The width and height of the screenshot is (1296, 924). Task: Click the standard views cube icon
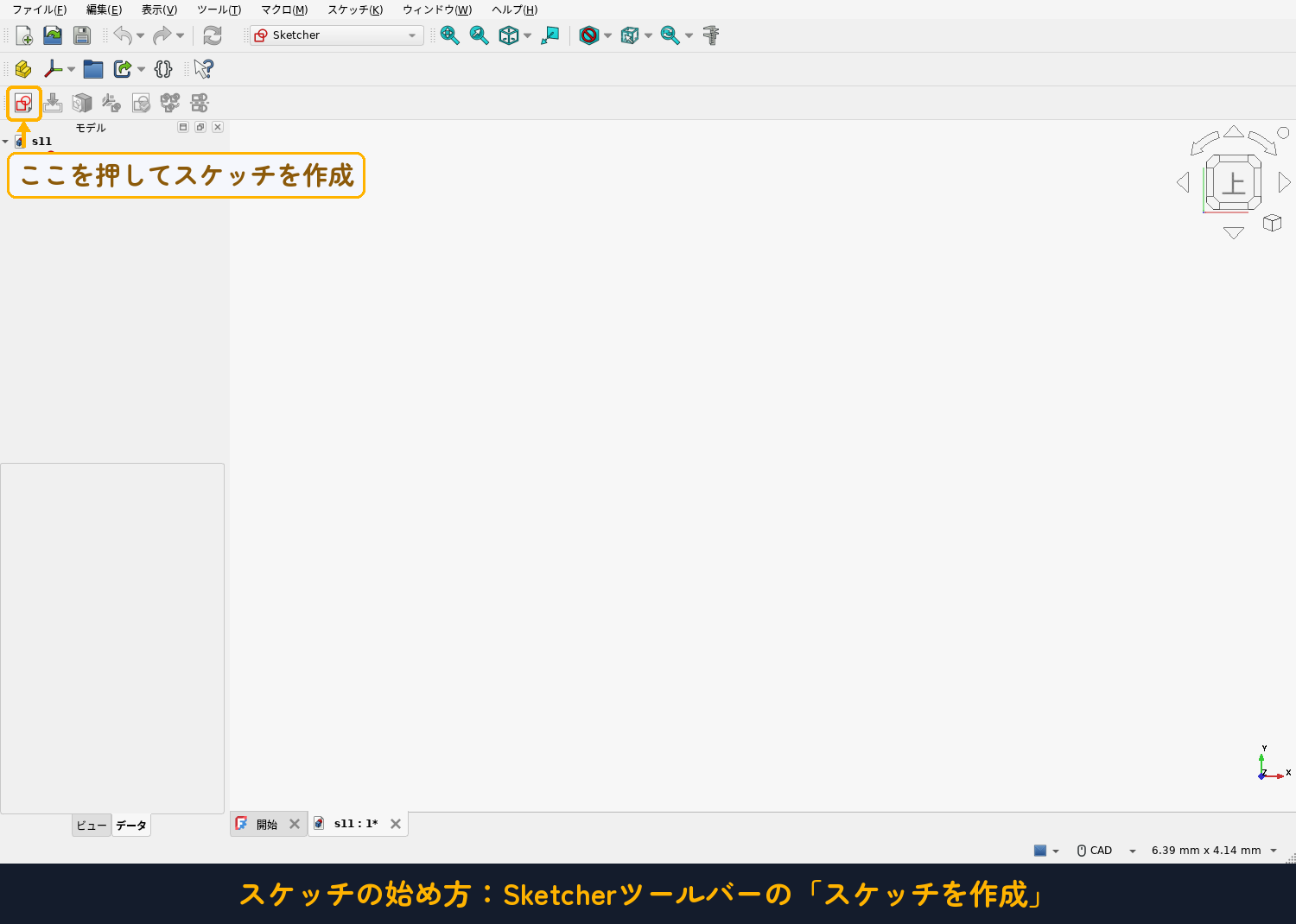click(509, 35)
